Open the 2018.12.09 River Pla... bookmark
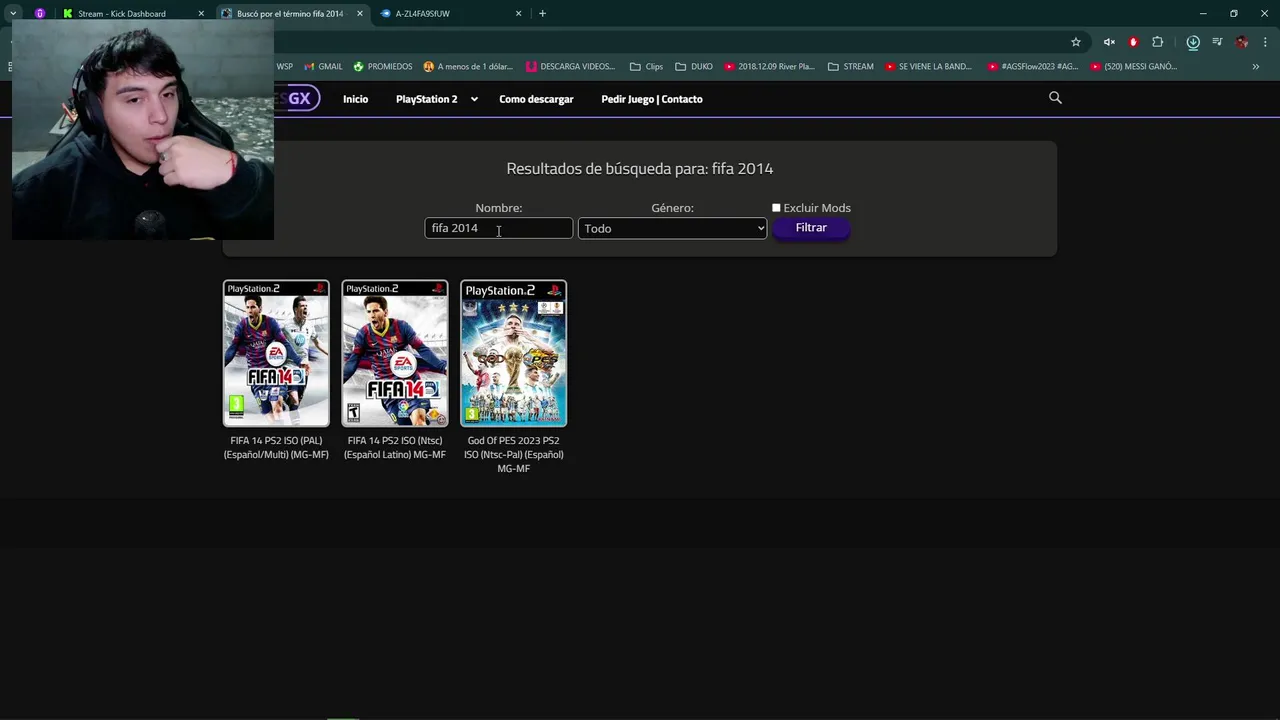The height and width of the screenshot is (720, 1280). pyautogui.click(x=770, y=67)
